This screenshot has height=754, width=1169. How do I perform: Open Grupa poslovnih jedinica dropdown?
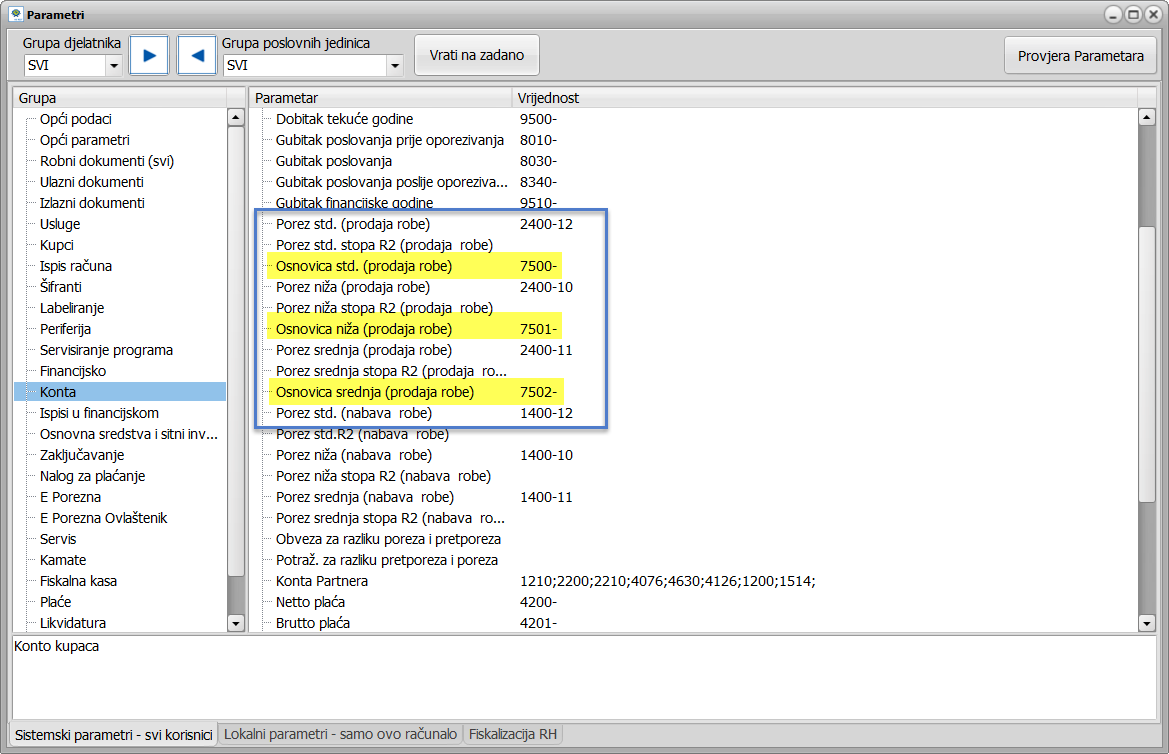pyautogui.click(x=394, y=66)
